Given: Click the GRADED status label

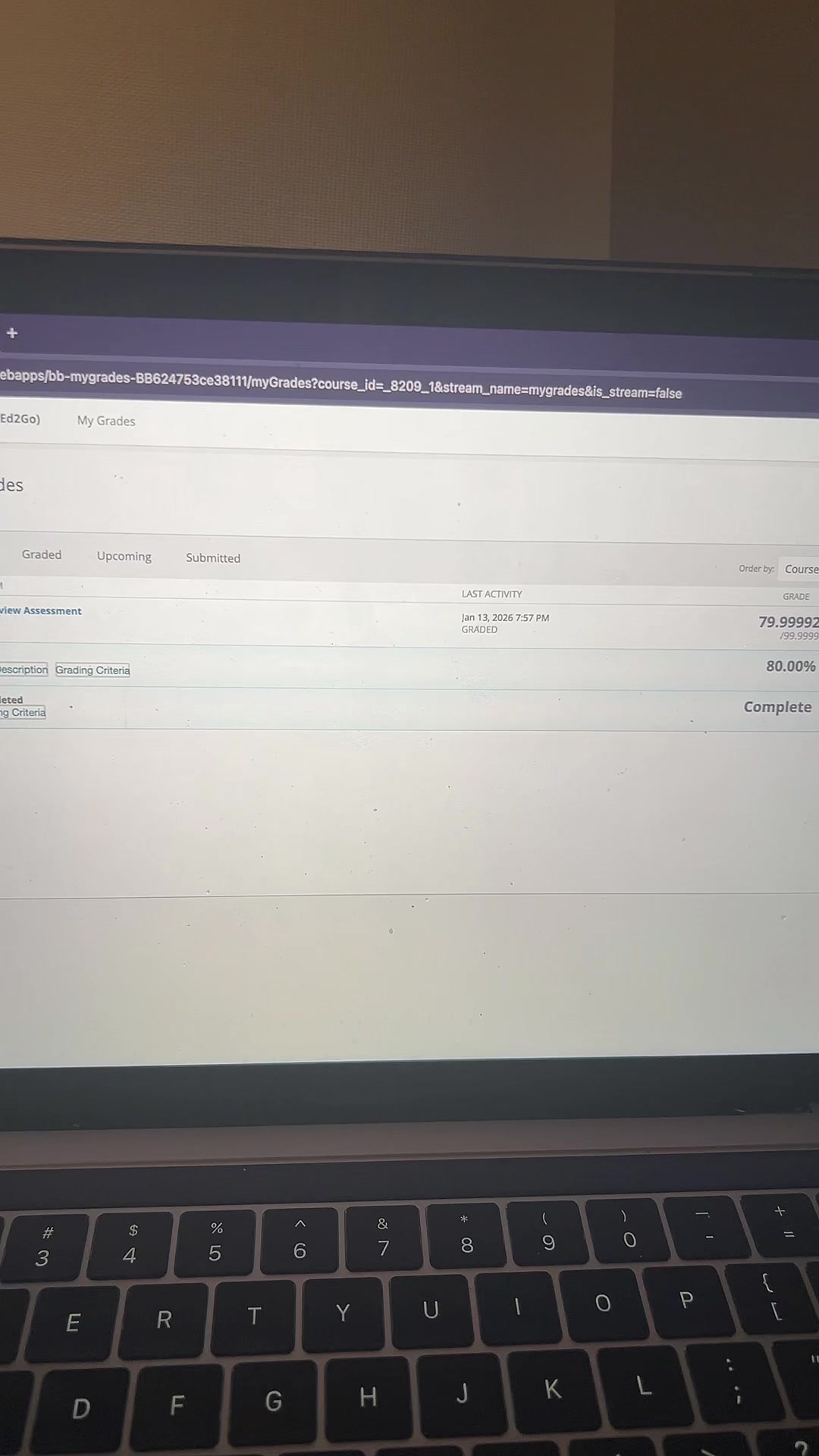Looking at the screenshot, I should pyautogui.click(x=480, y=629).
